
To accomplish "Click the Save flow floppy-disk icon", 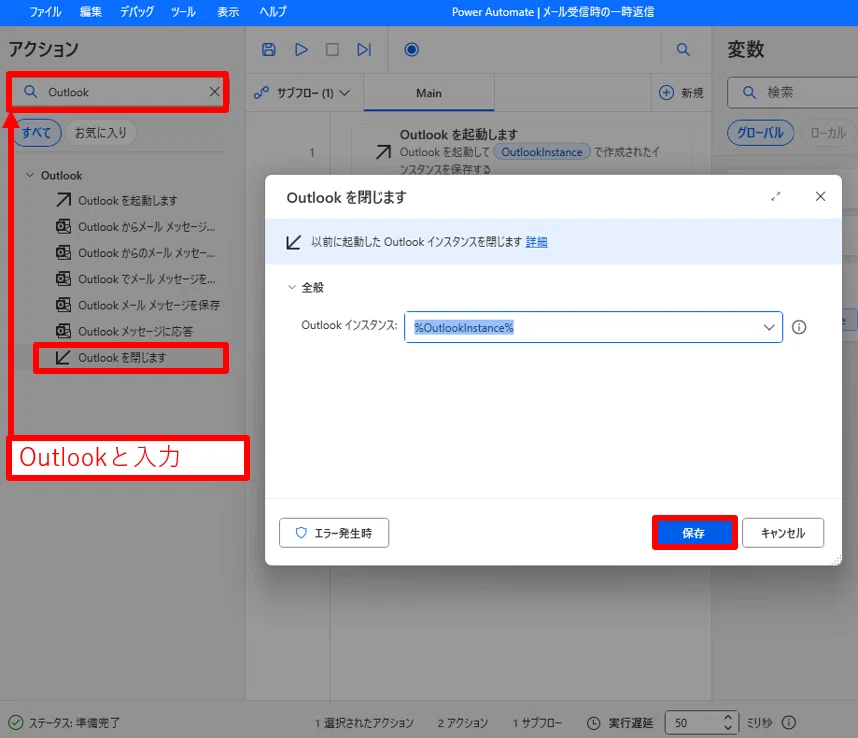I will (269, 50).
